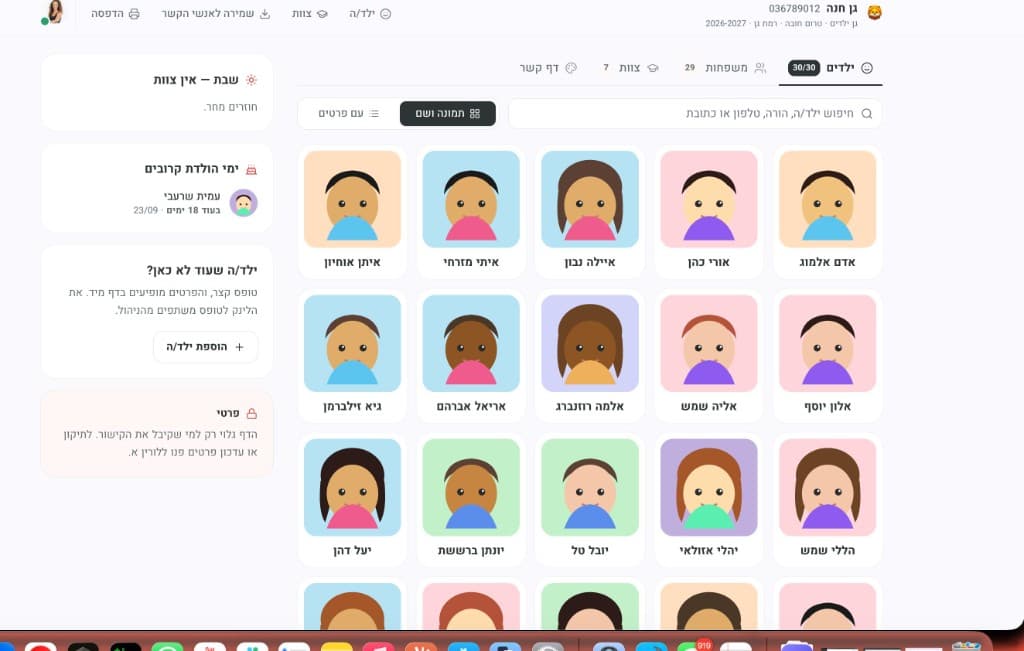Click the birthday cake icon
The width and height of the screenshot is (1024, 651).
pos(251,169)
